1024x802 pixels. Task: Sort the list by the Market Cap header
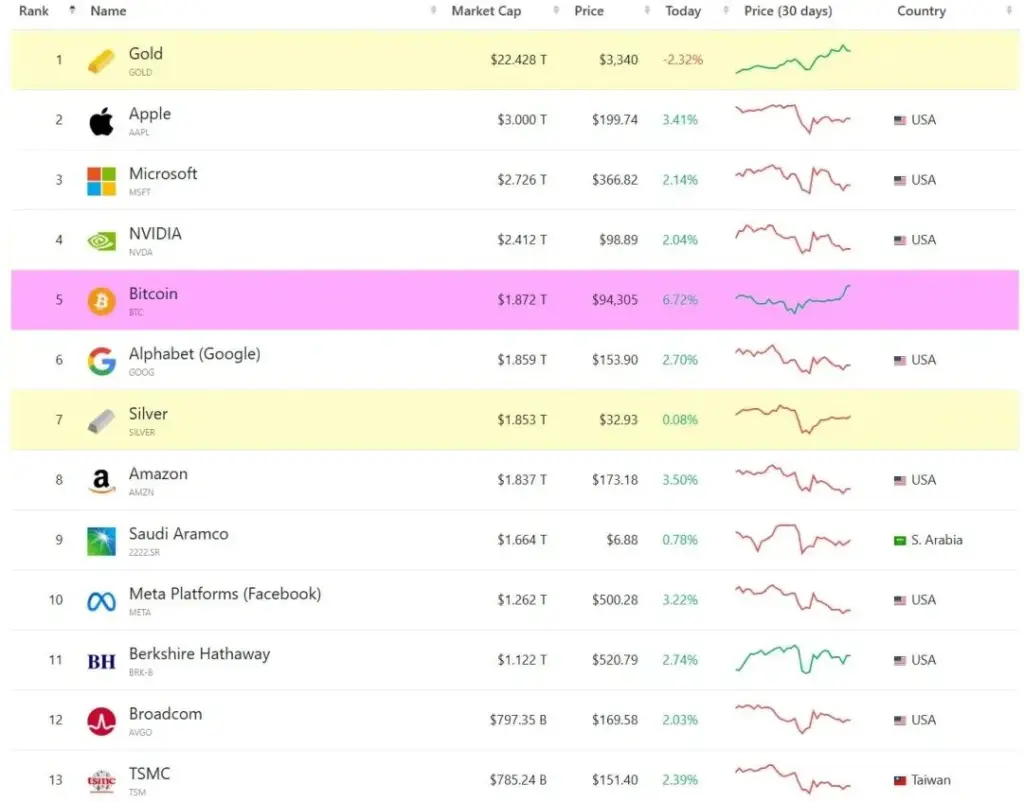coord(486,11)
